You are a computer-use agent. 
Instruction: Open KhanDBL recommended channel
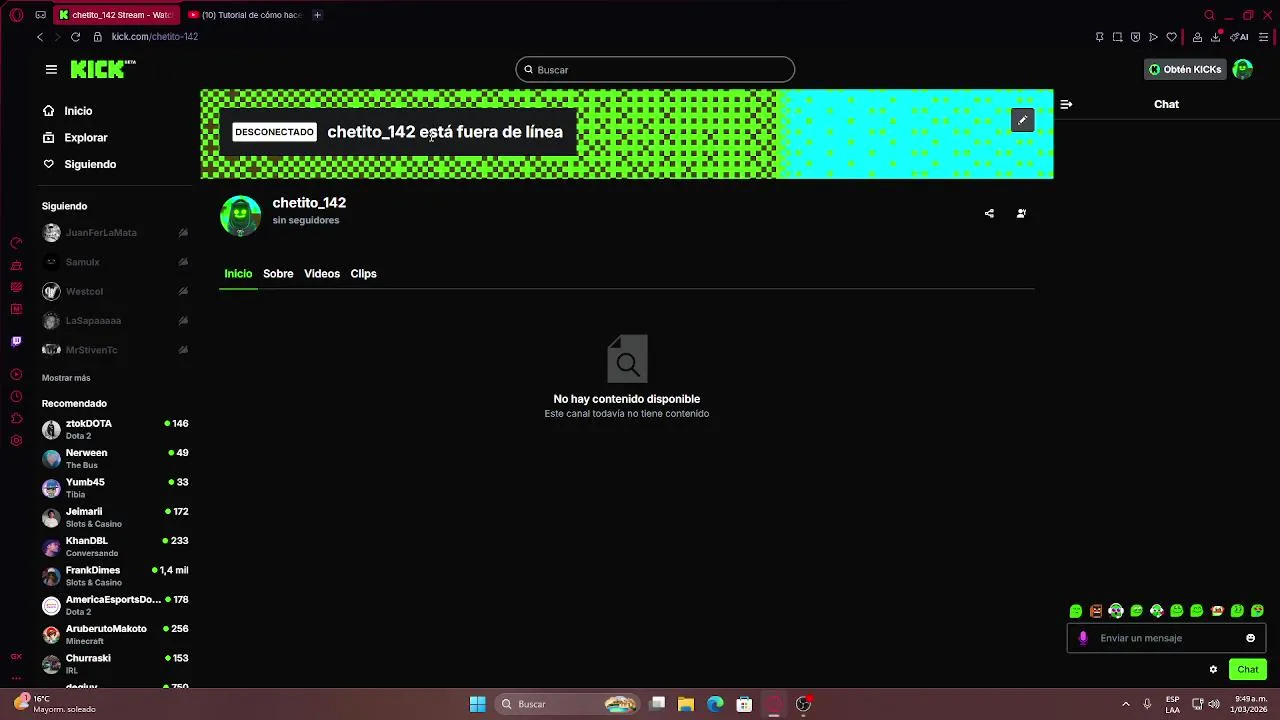pos(115,546)
